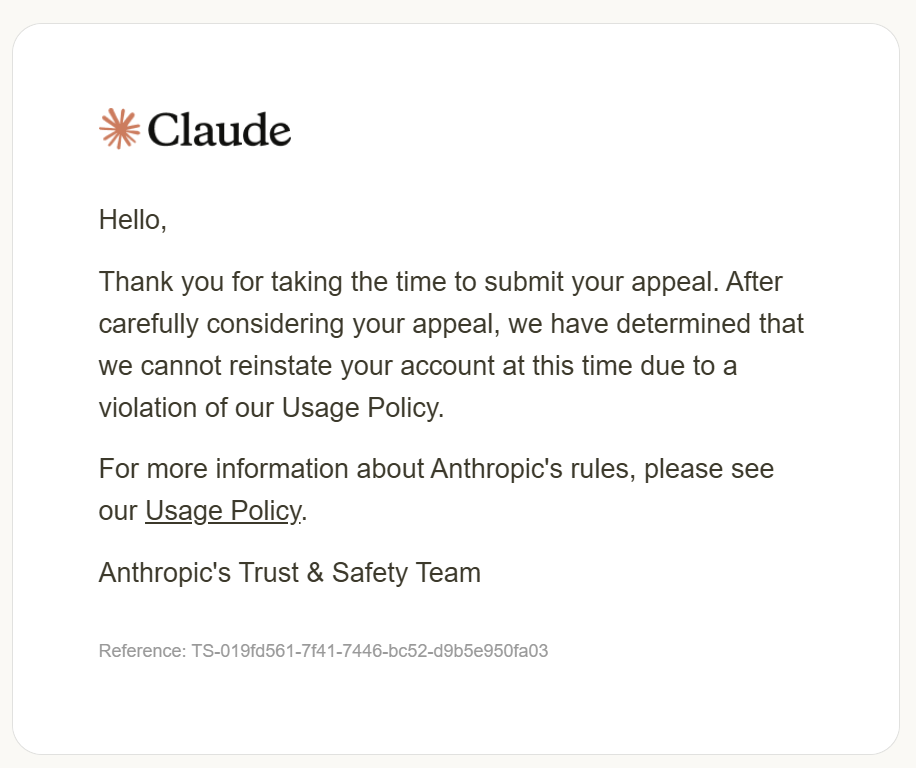The height and width of the screenshot is (768, 916).
Task: Click the gray "Reference:" label
Action: point(143,651)
